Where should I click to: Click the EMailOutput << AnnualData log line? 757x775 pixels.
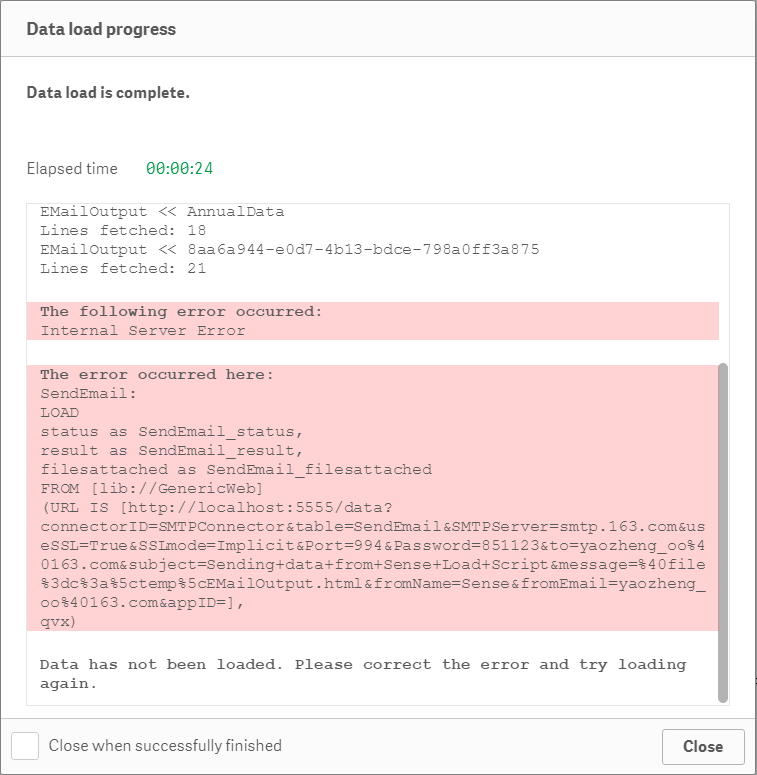click(x=162, y=212)
